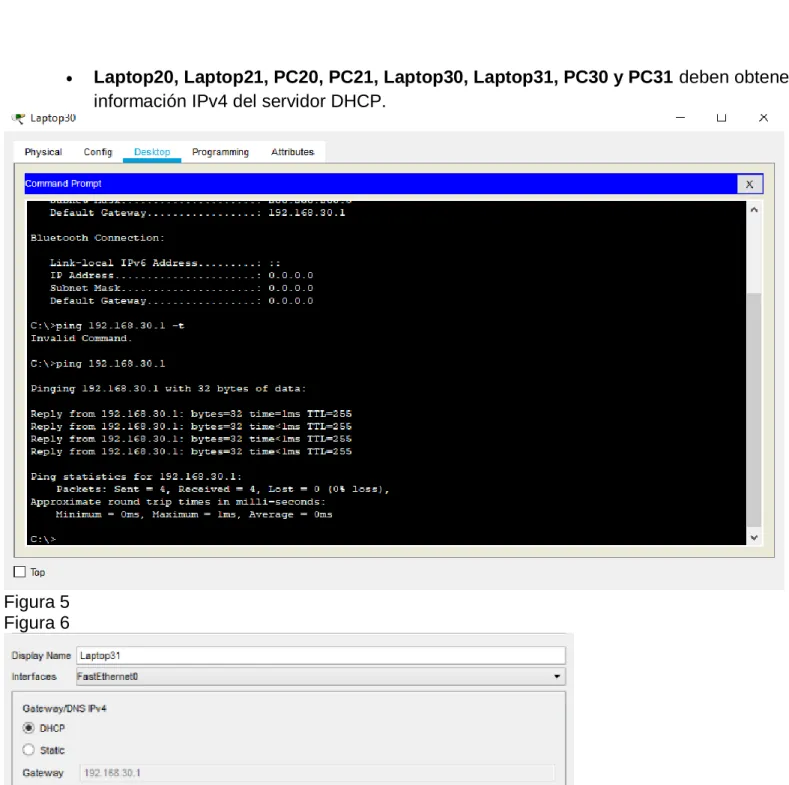Select the Desktop tab
The height and width of the screenshot is (785, 789).
pyautogui.click(x=152, y=152)
